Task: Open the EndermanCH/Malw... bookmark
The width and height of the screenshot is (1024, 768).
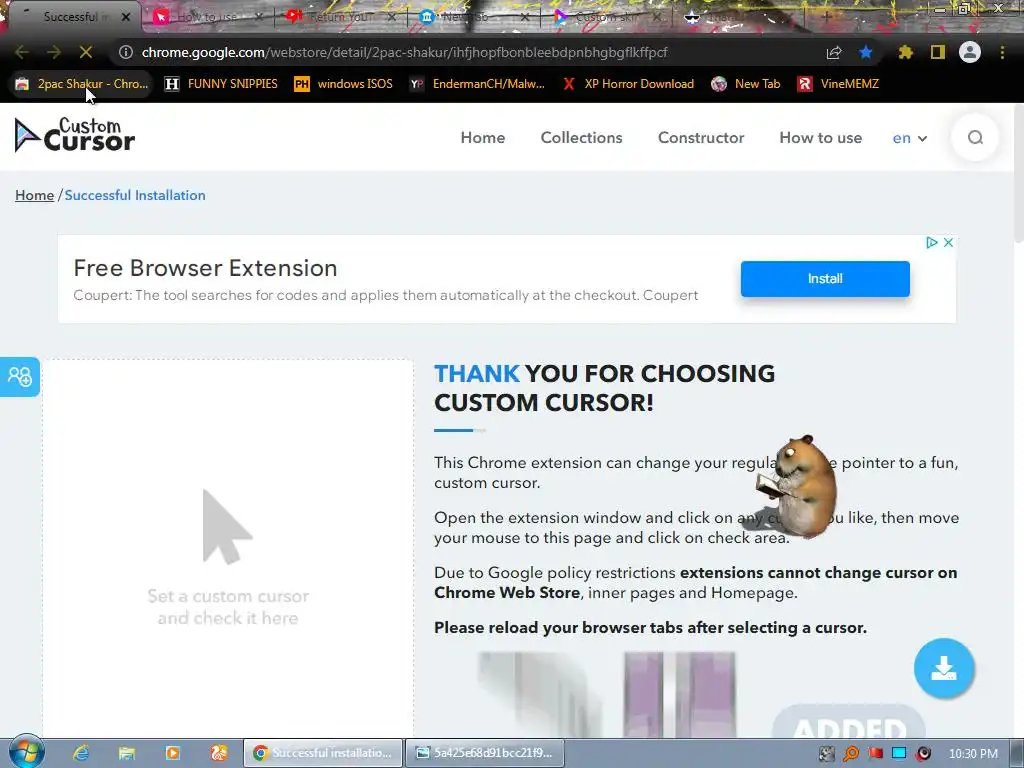Action: tap(477, 84)
